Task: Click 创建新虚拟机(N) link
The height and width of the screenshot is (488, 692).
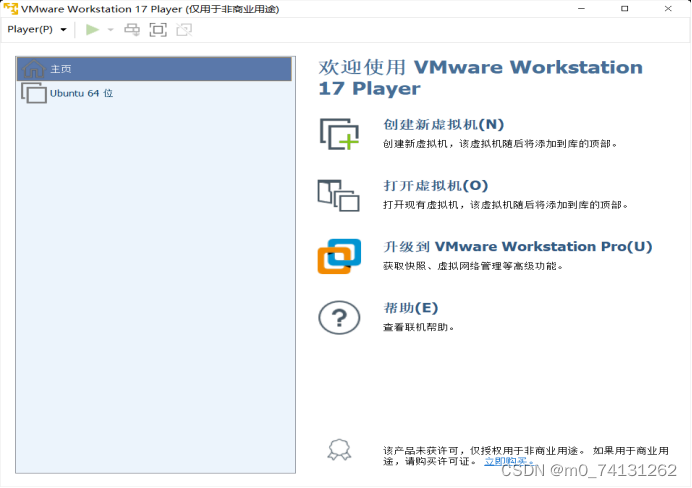Action: pyautogui.click(x=444, y=124)
